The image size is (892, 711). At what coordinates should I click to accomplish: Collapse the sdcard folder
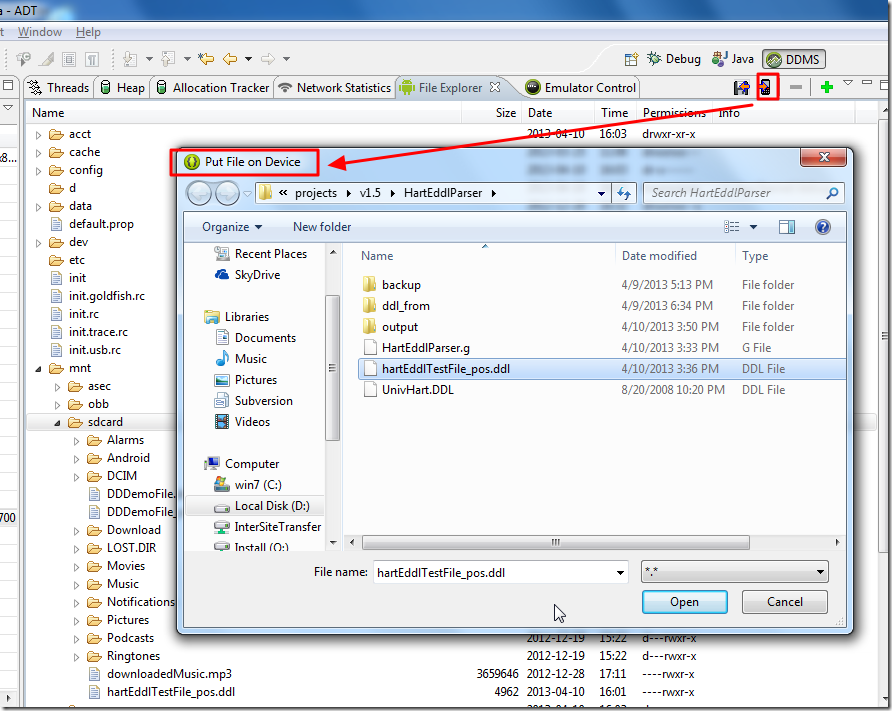[x=57, y=423]
